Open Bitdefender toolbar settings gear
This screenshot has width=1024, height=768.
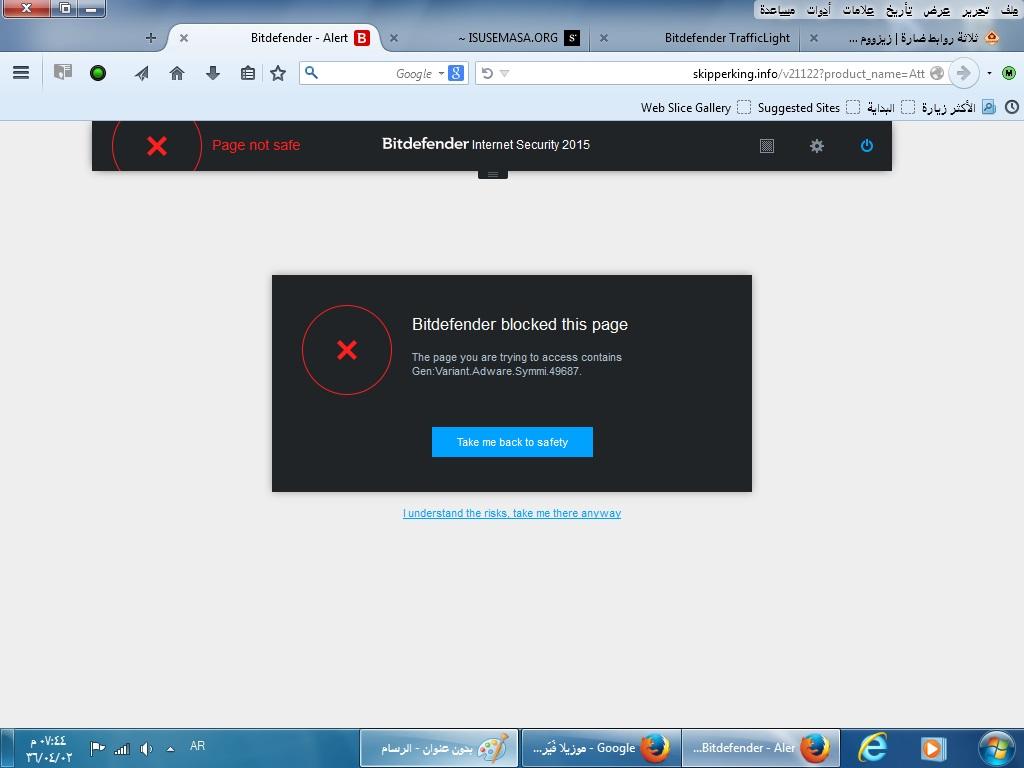pyautogui.click(x=816, y=146)
